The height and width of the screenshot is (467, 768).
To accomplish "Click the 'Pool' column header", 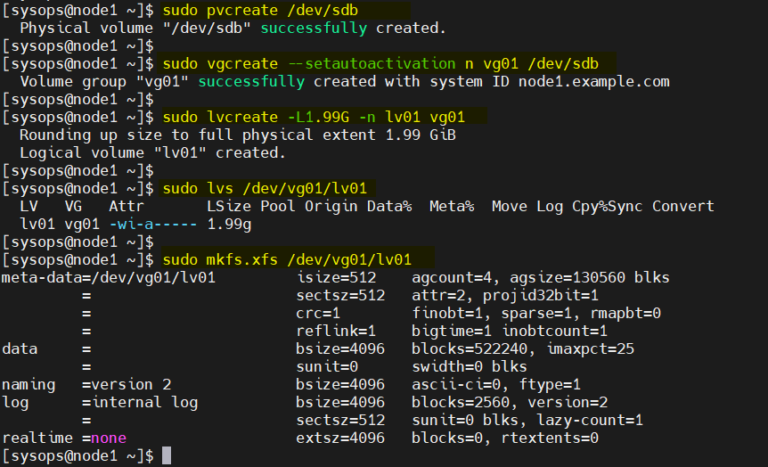I will click(x=278, y=206).
